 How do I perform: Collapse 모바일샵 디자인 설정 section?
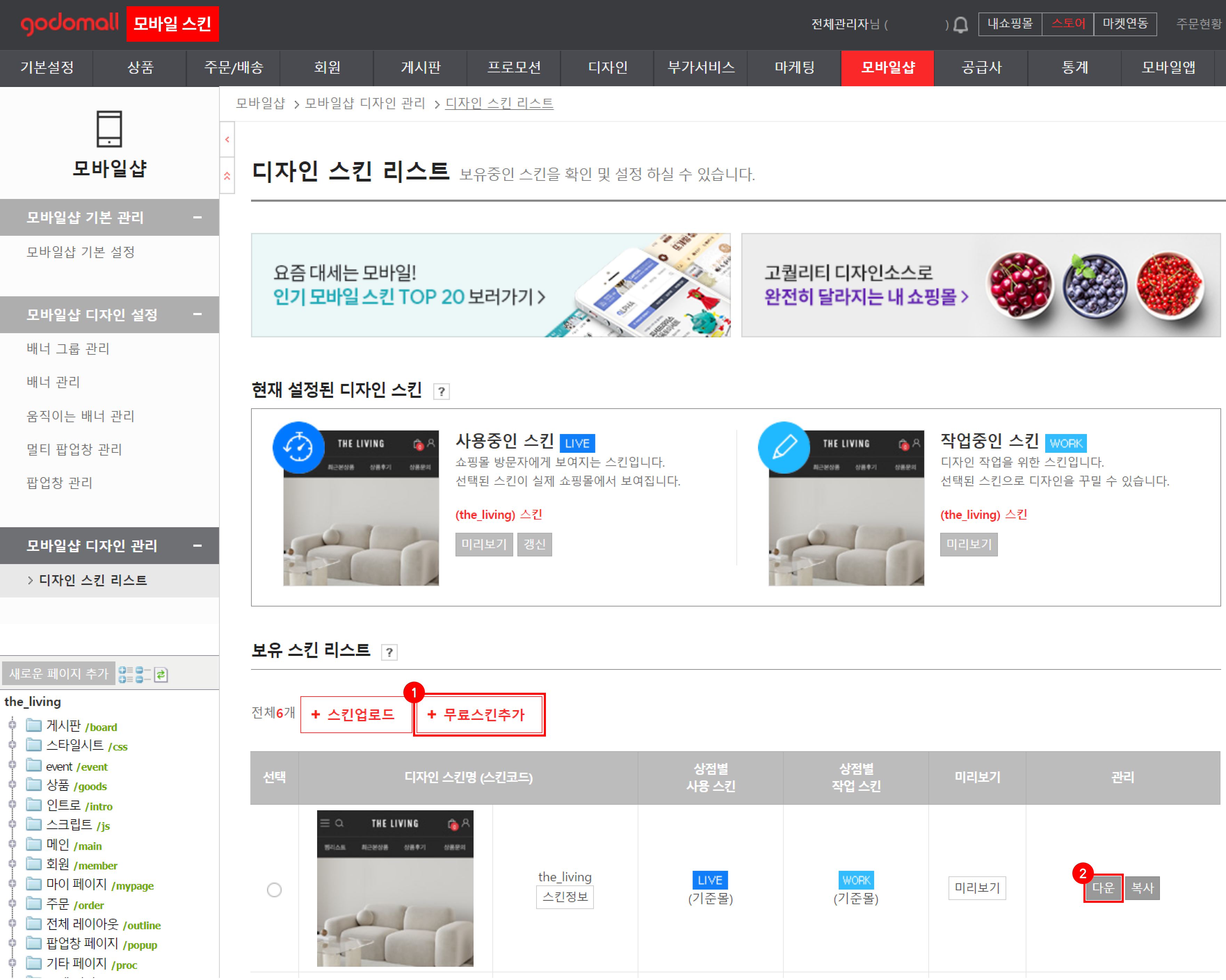197,314
